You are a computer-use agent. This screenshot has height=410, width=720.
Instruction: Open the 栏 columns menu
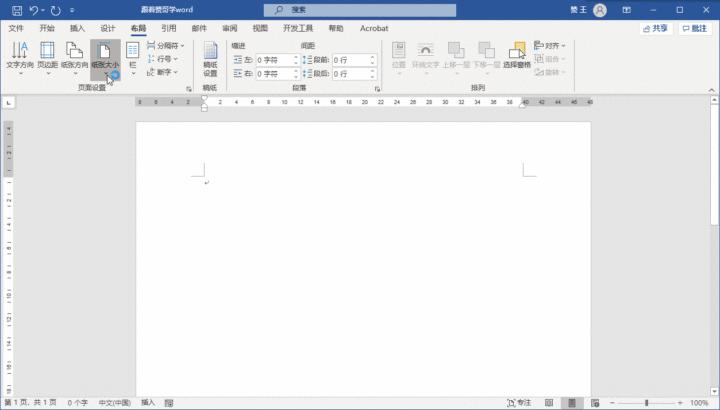[x=133, y=58]
